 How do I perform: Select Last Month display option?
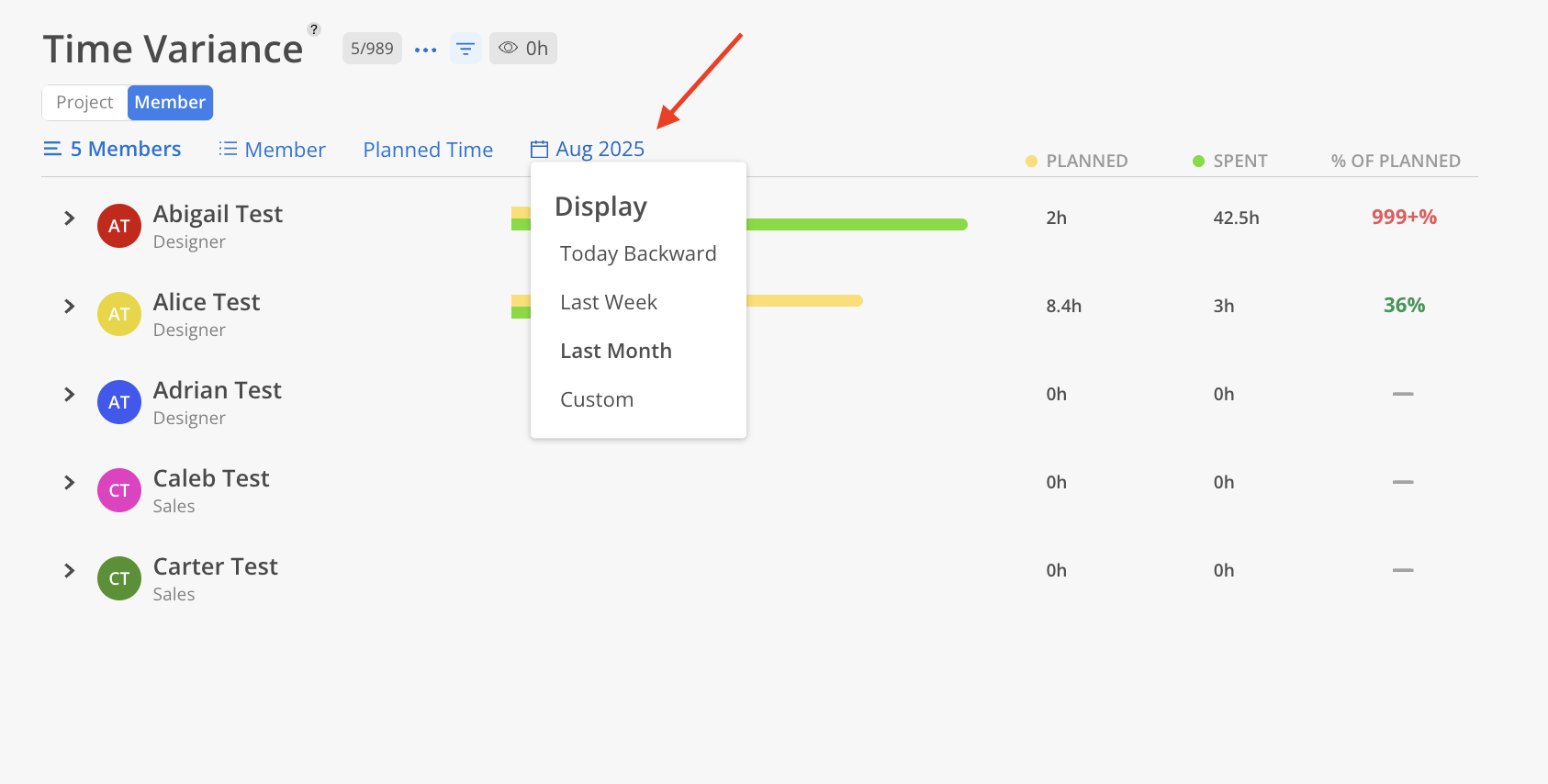pyautogui.click(x=616, y=351)
